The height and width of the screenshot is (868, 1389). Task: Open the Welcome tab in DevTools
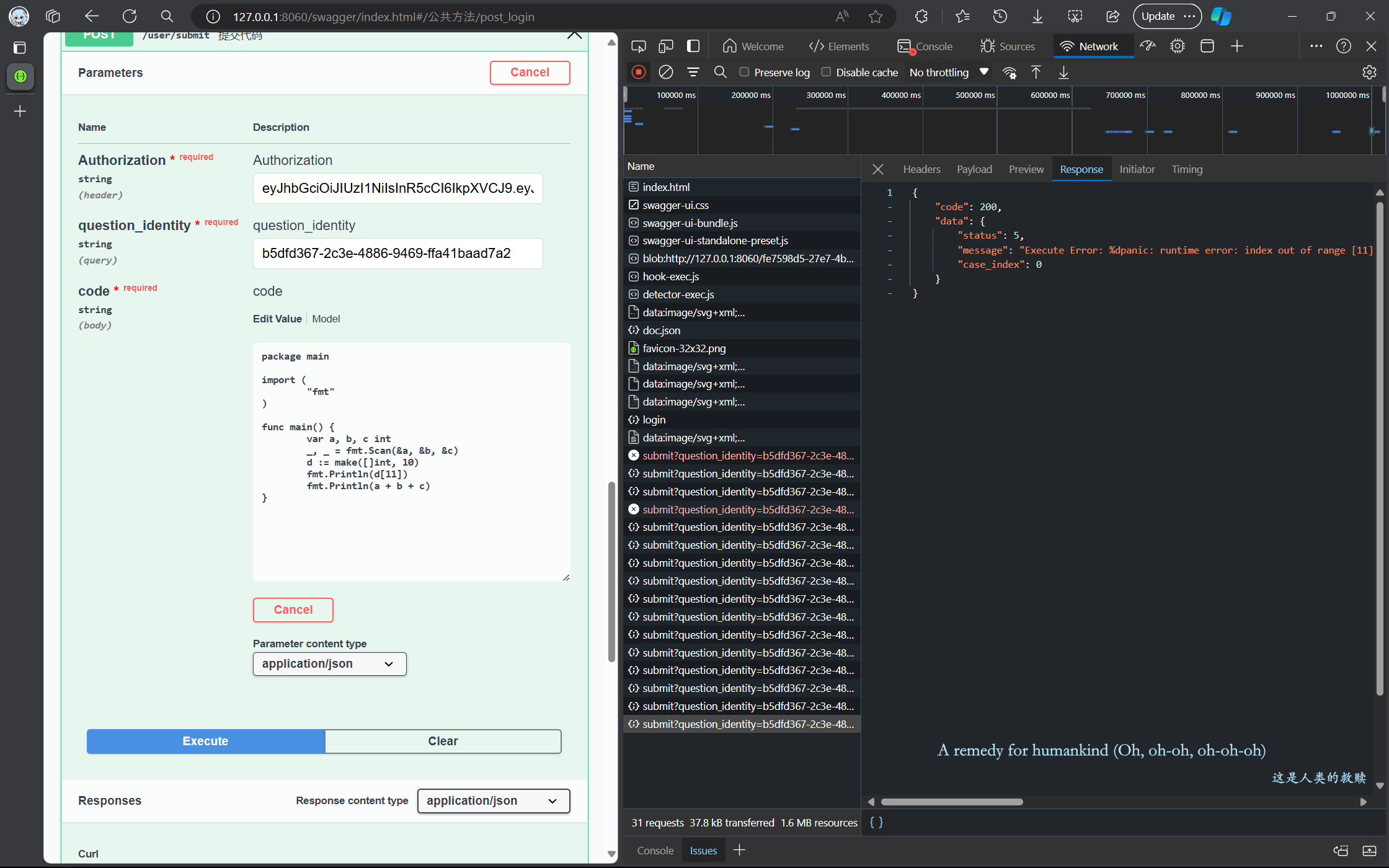(x=753, y=46)
